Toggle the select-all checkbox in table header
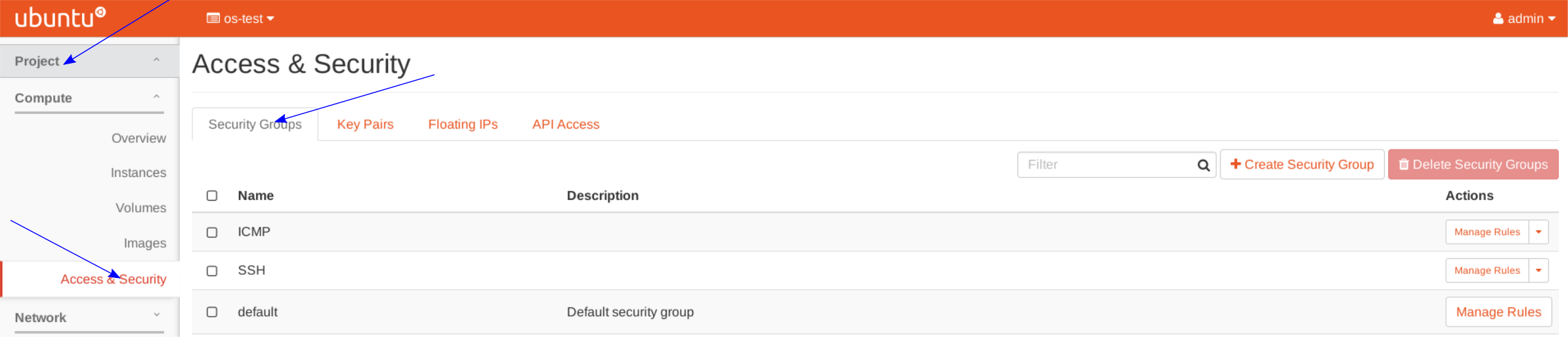 coord(212,196)
